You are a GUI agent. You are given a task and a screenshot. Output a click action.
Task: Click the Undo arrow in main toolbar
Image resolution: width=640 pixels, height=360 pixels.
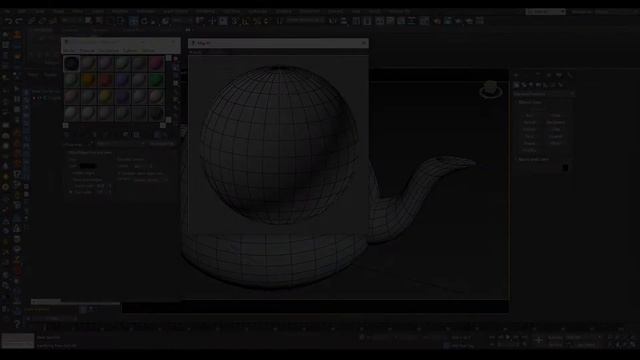pos(9,20)
